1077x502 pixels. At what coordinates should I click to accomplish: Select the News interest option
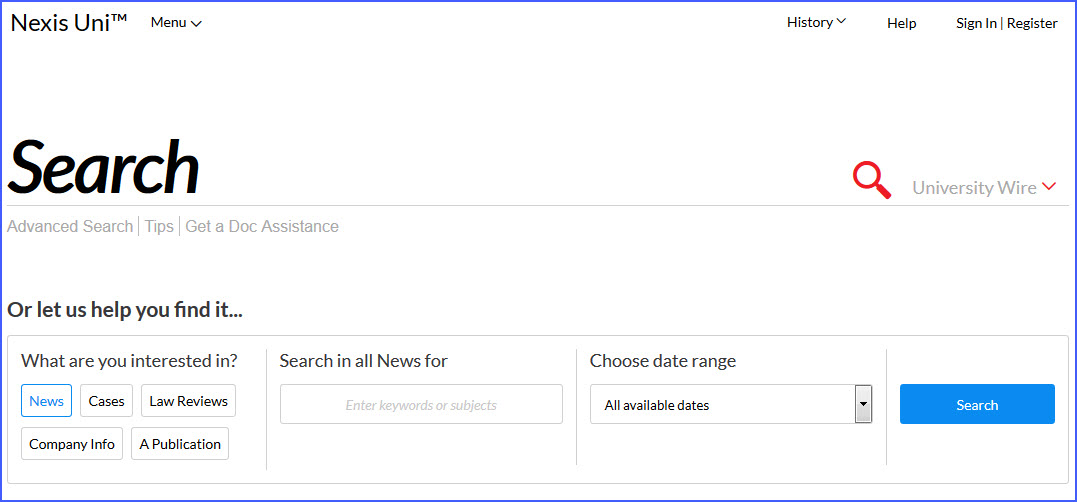click(x=47, y=401)
